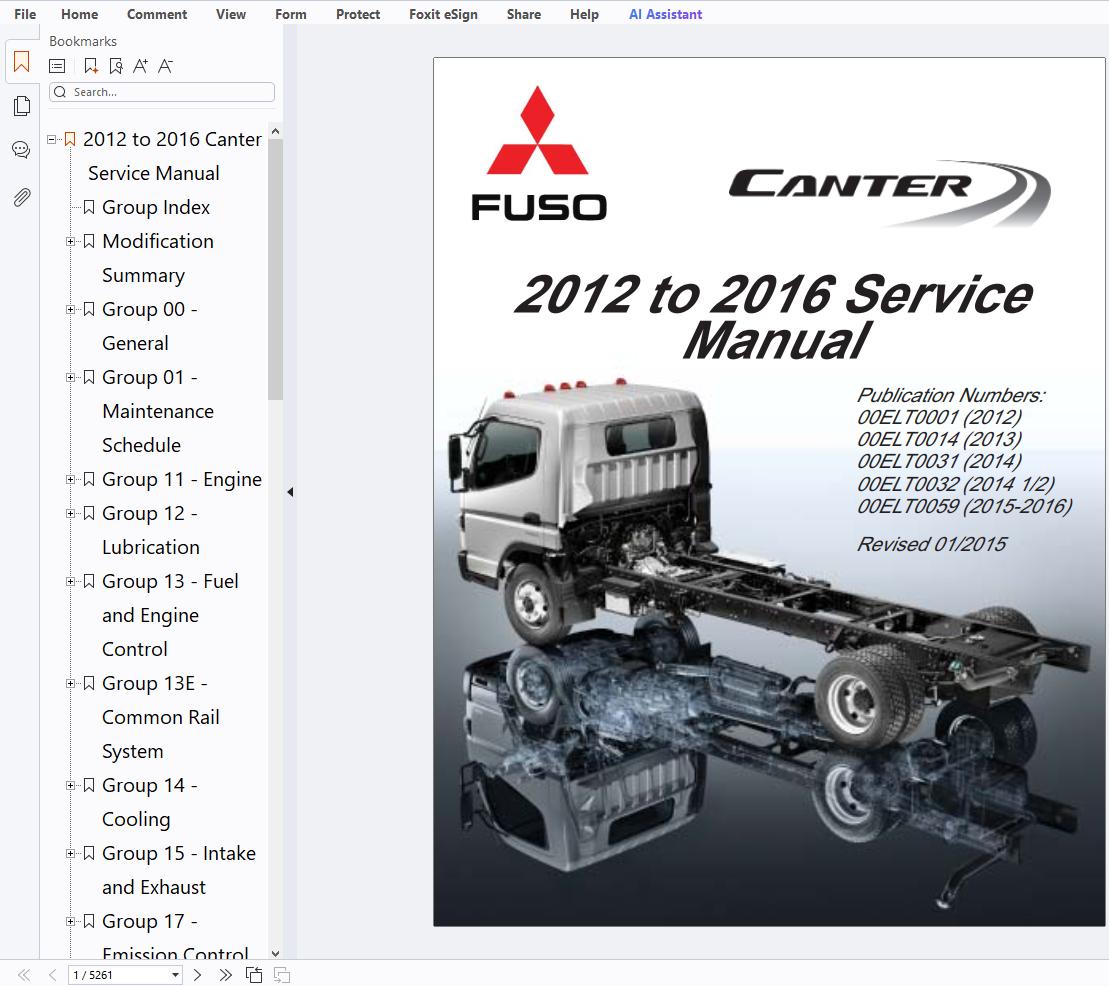The height and width of the screenshot is (986, 1109).
Task: Expand the Group 14 - Cooling bookmark
Action: tap(70, 785)
